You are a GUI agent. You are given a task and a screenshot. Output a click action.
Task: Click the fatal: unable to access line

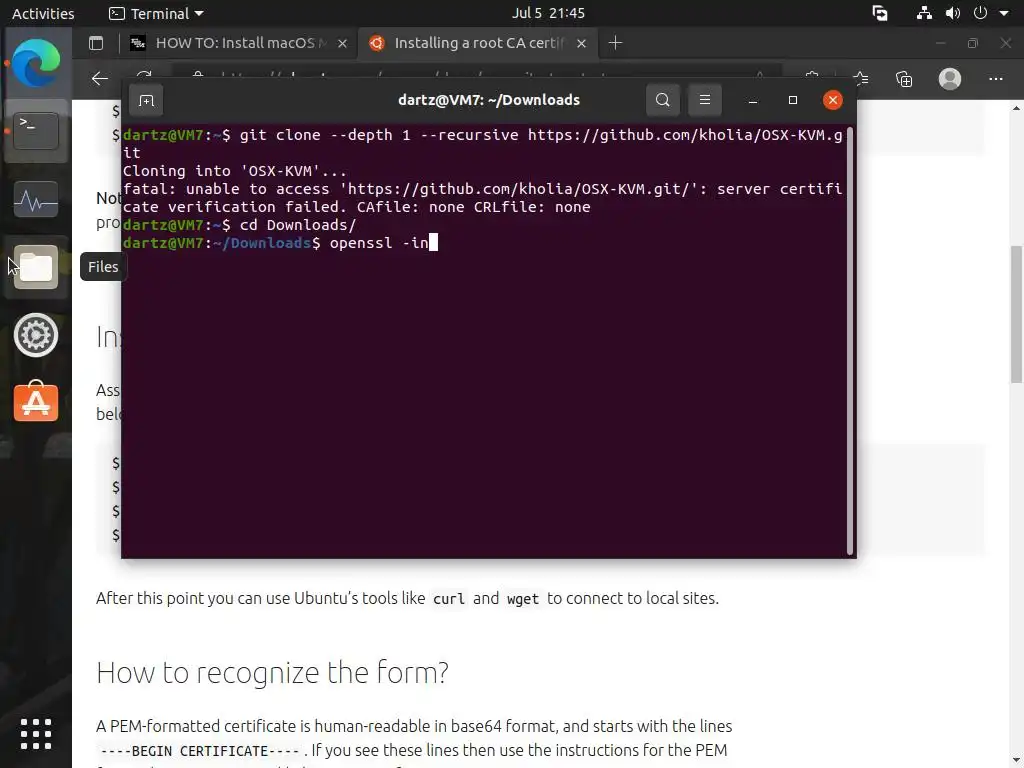tap(482, 198)
